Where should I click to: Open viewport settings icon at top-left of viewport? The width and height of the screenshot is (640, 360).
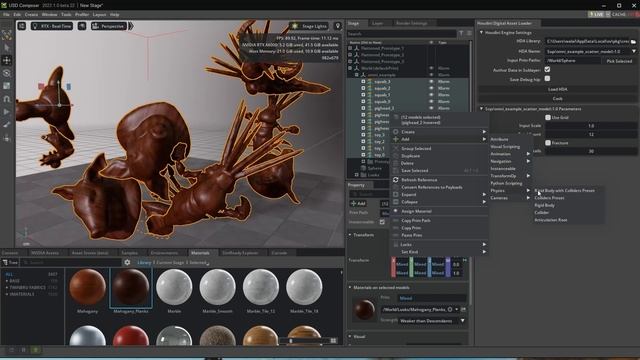point(22,26)
